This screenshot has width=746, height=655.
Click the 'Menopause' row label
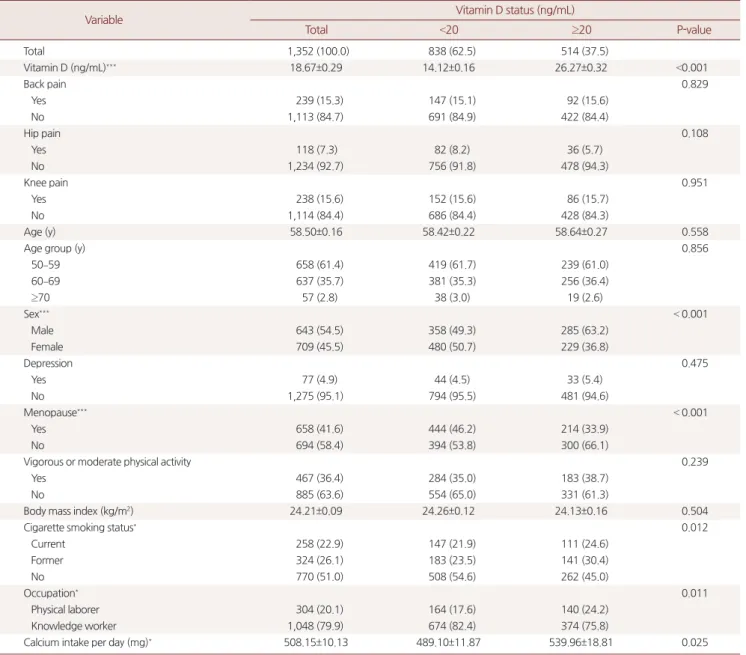(x=55, y=412)
